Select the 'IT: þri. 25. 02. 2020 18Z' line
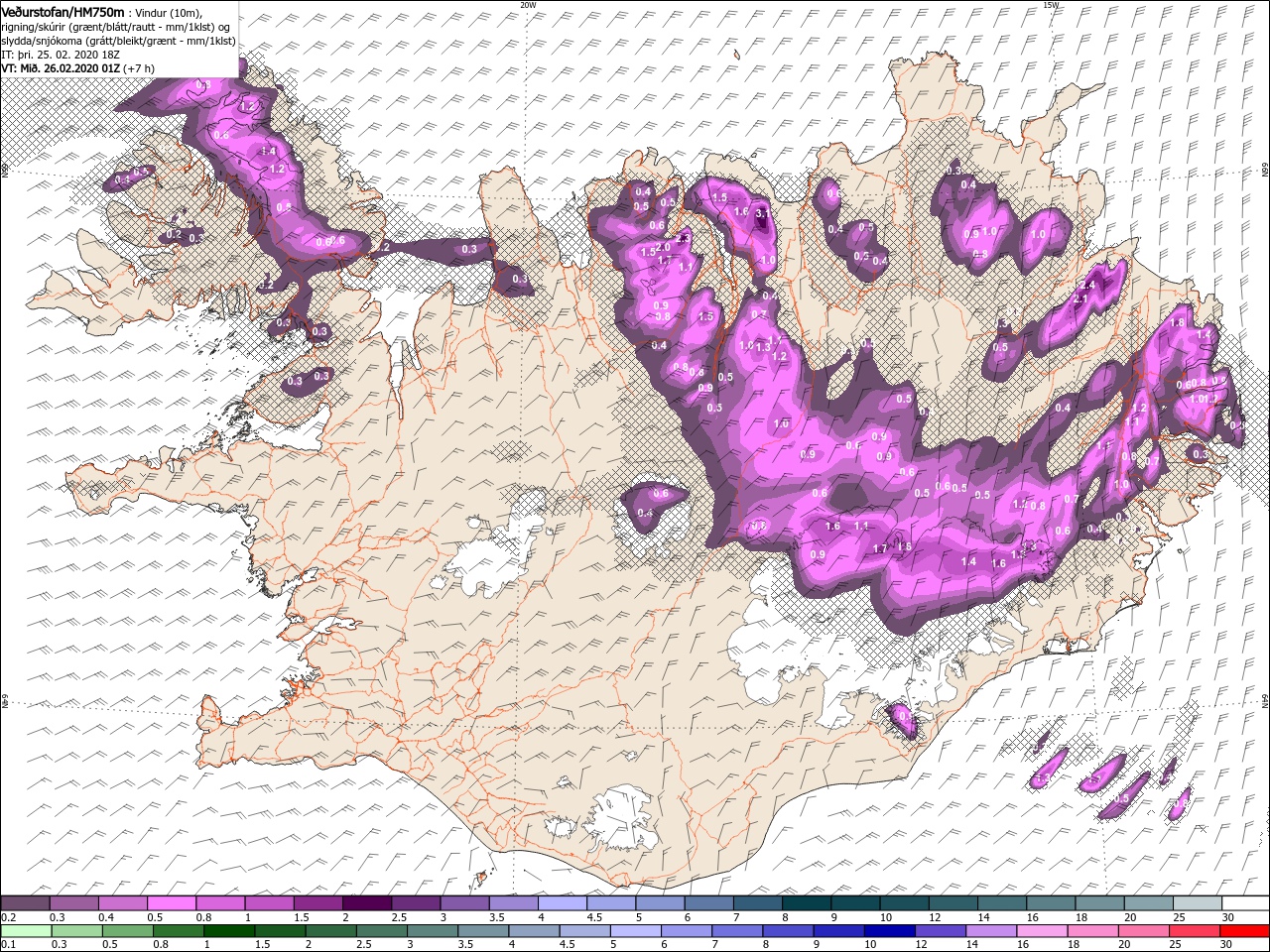Image resolution: width=1270 pixels, height=952 pixels. pyautogui.click(x=60, y=55)
